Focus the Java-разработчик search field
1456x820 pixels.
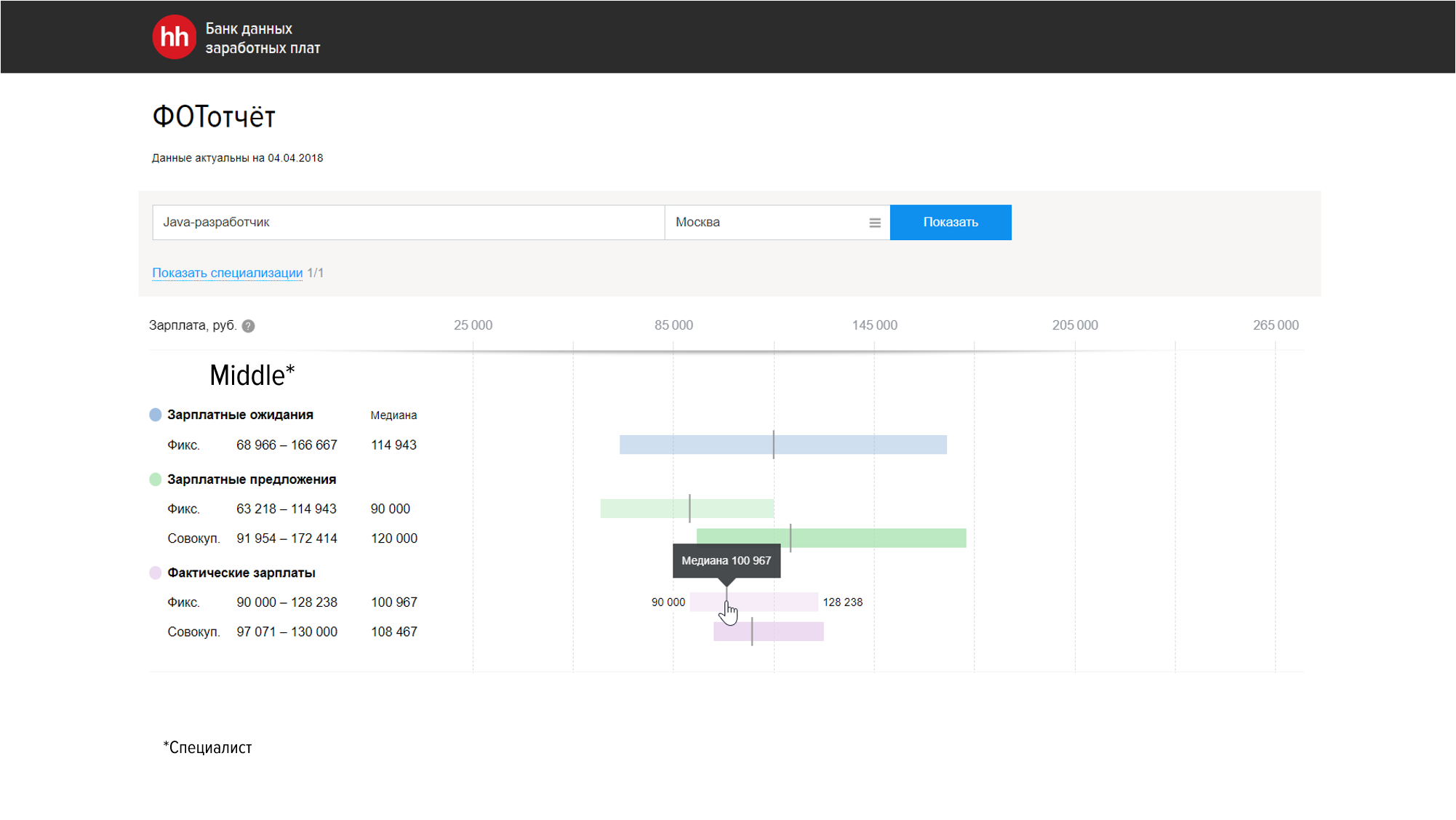pyautogui.click(x=407, y=223)
